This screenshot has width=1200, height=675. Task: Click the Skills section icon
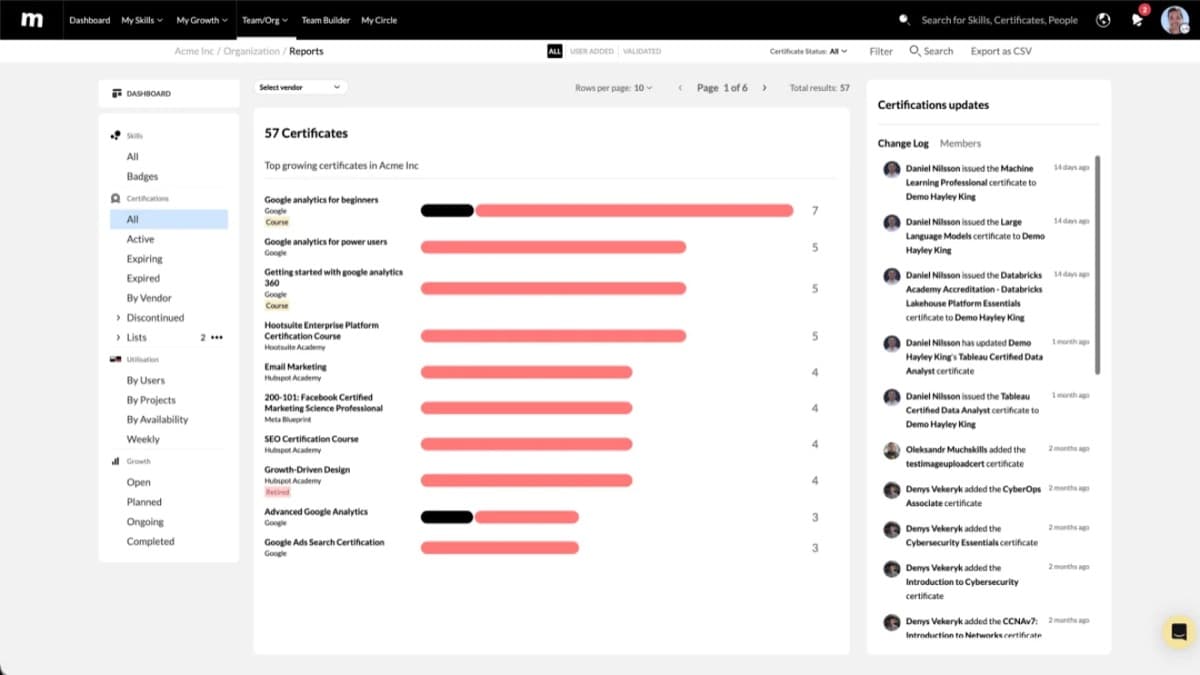coord(116,135)
